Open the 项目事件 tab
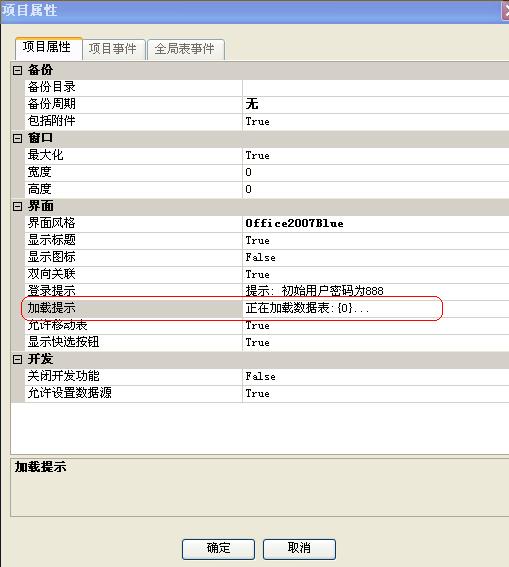Image resolution: width=509 pixels, height=567 pixels. (x=113, y=49)
